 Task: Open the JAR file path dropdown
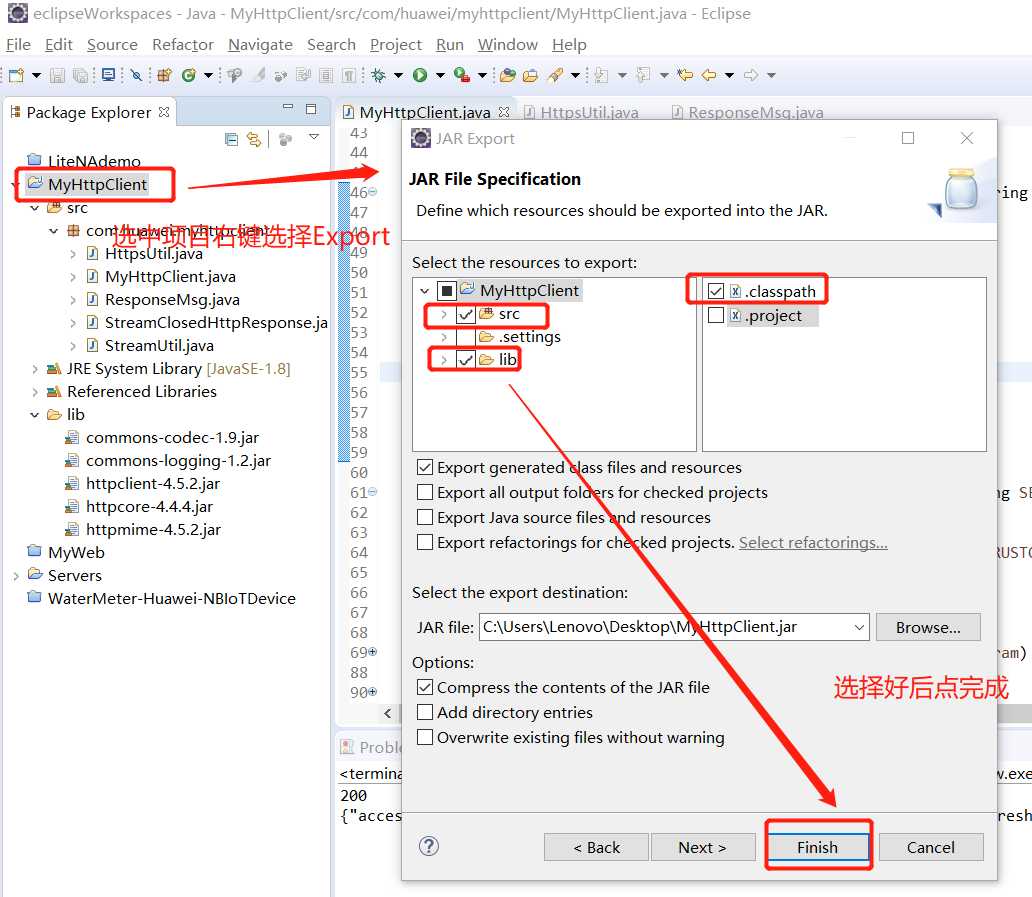(x=859, y=627)
